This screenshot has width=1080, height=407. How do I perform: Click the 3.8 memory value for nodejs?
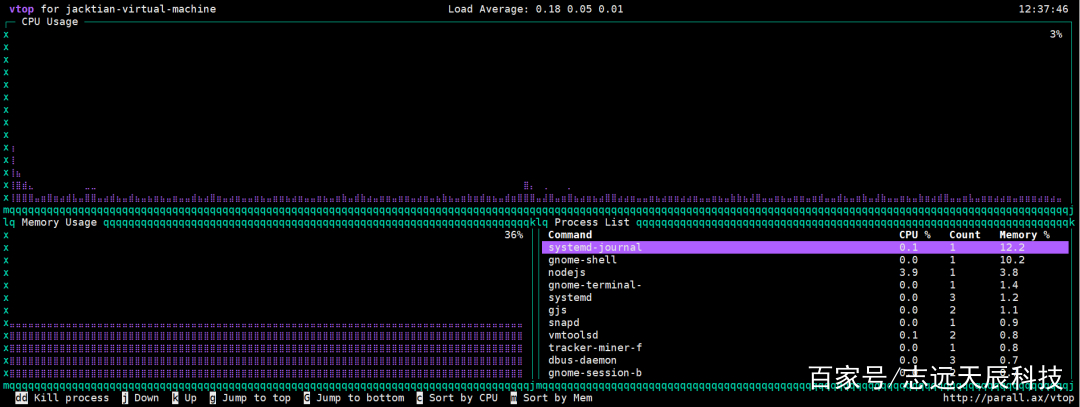click(1009, 273)
